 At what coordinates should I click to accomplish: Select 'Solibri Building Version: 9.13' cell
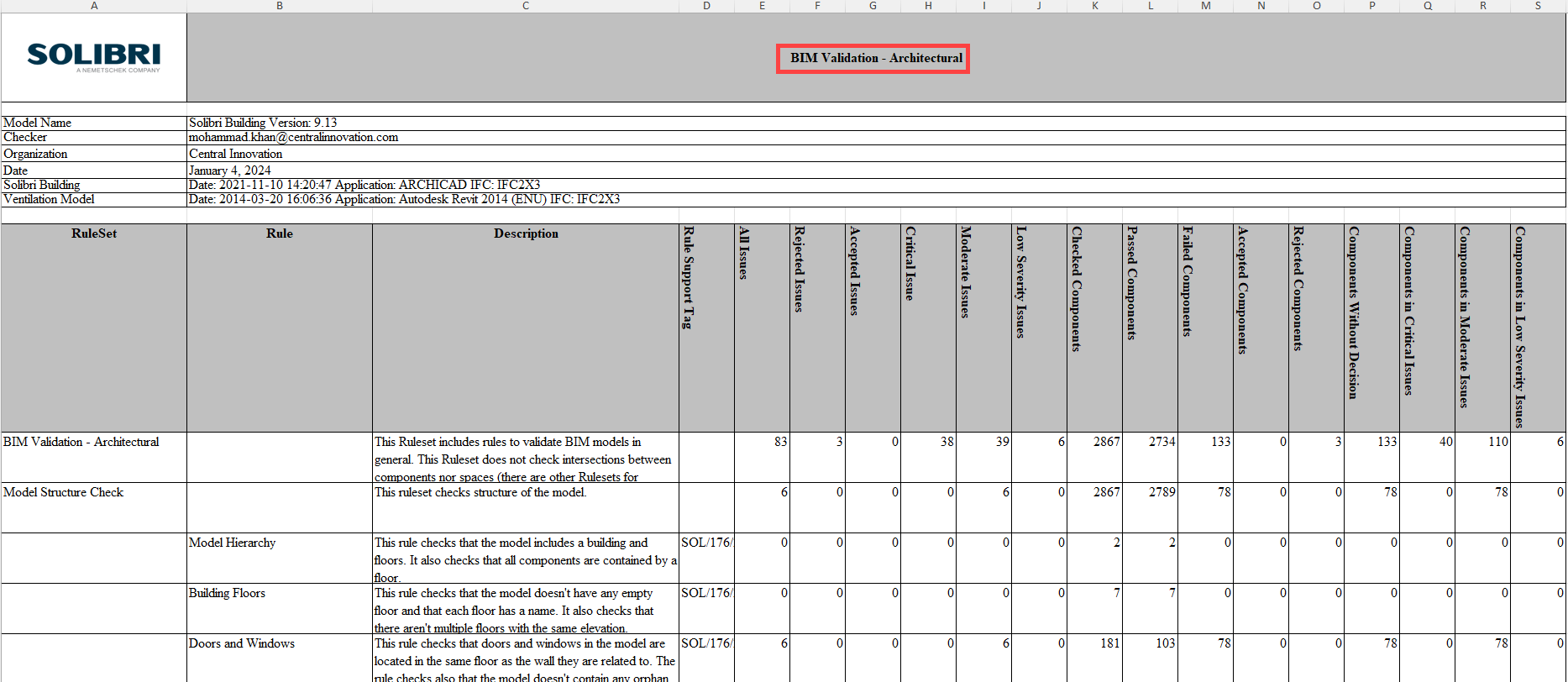[x=876, y=123]
